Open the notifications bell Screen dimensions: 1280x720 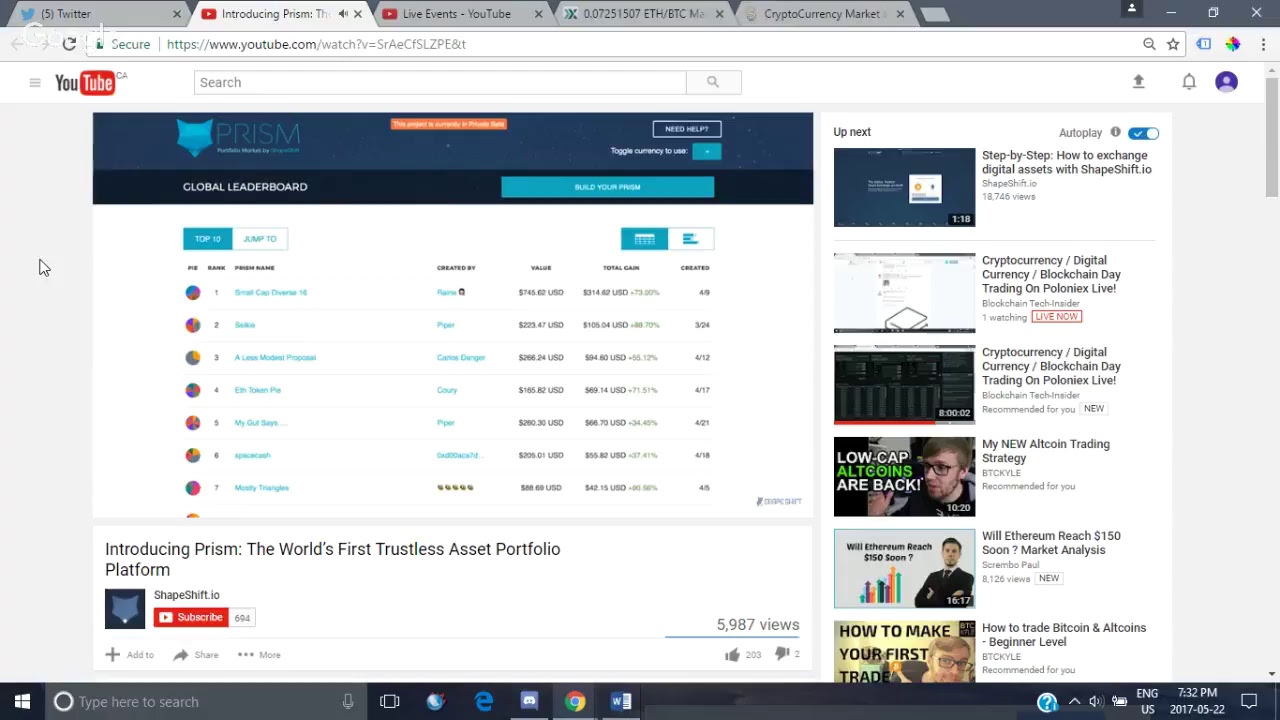[1189, 82]
